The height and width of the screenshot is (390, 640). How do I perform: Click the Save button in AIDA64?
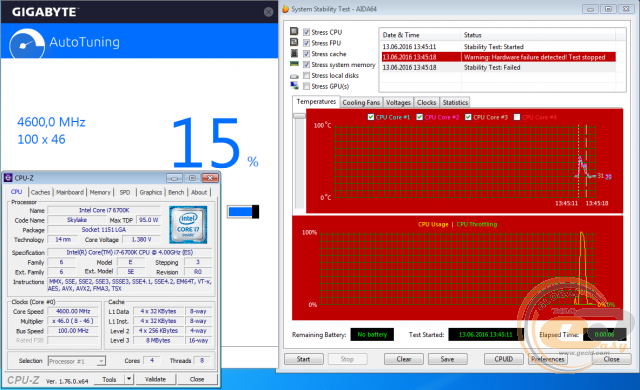pos(447,359)
